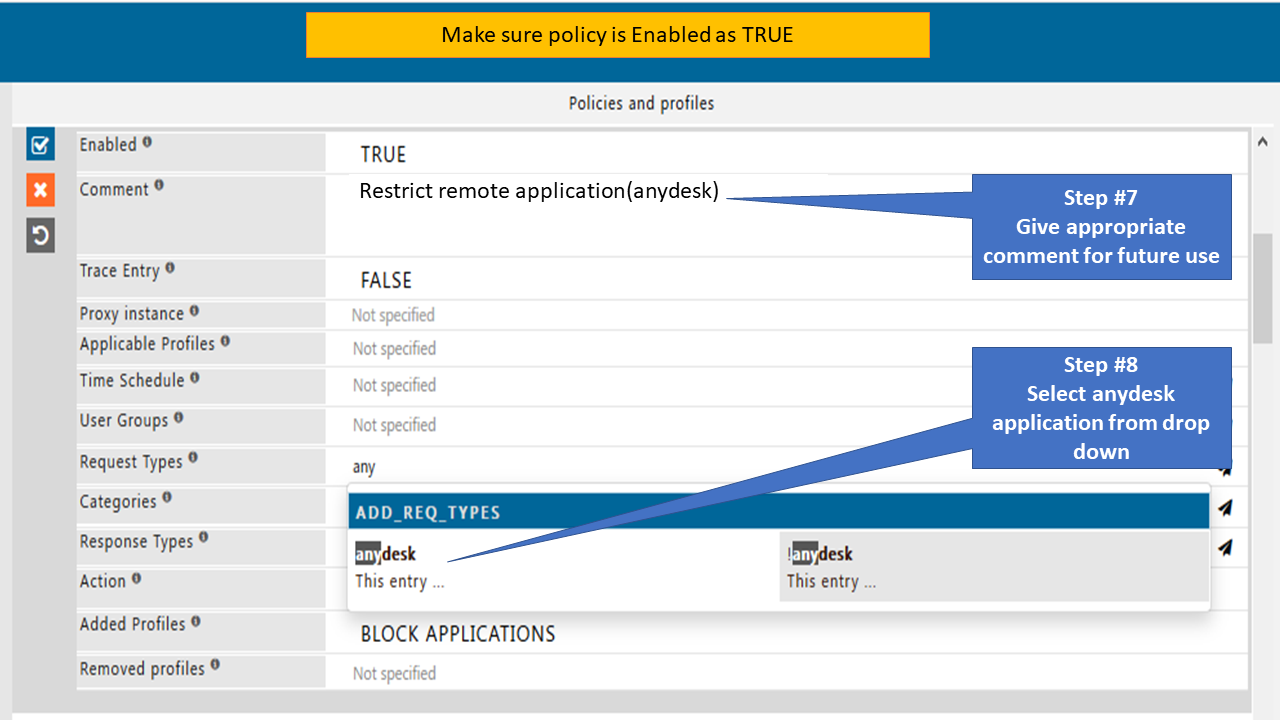This screenshot has height=720, width=1280.
Task: Click the save checkmark icon in left sidebar
Action: [40, 145]
